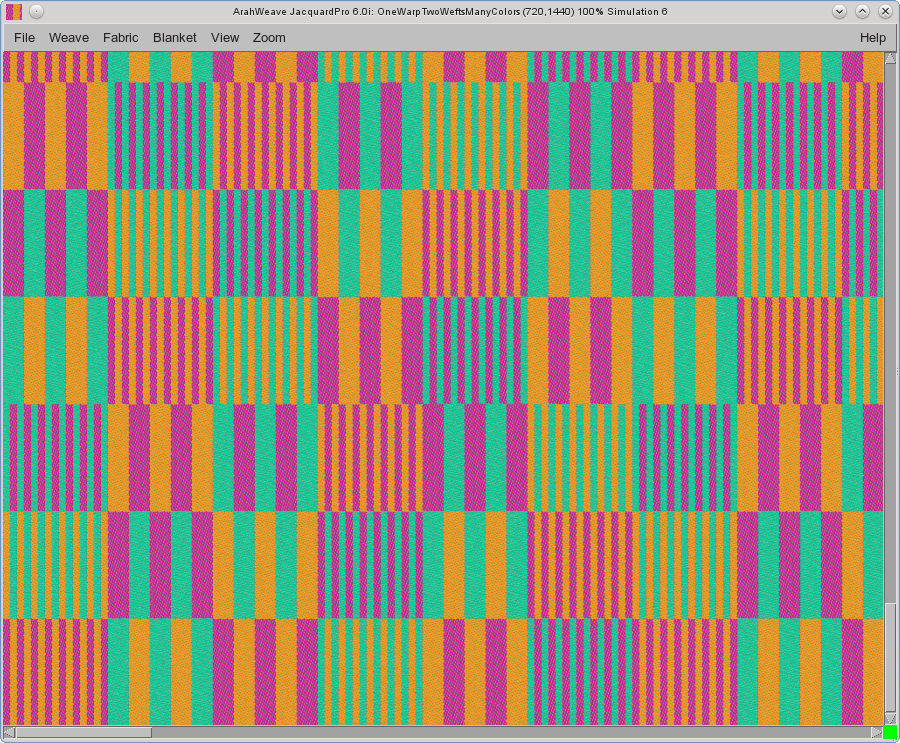Click the vertical scrollbar up arrow
Image resolution: width=900 pixels, height=743 pixels.
click(x=890, y=57)
